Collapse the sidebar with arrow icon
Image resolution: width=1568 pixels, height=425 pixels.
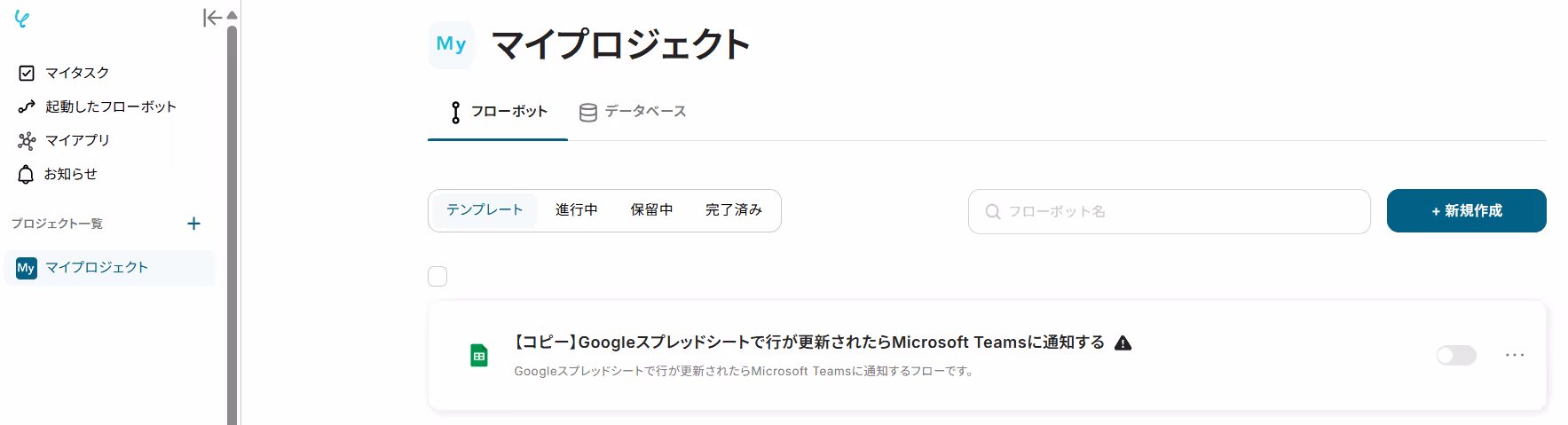pos(212,18)
